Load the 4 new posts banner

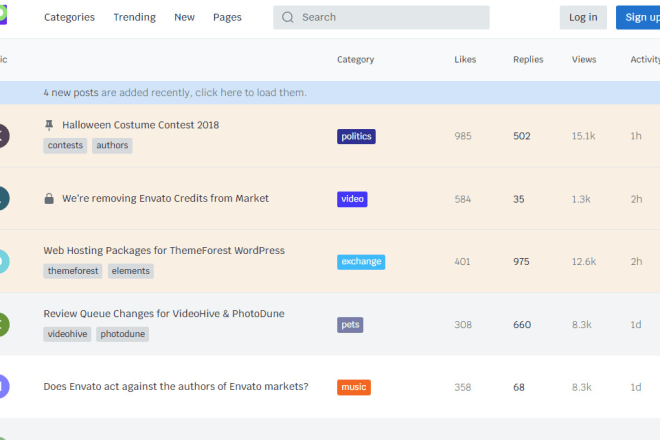coord(330,93)
